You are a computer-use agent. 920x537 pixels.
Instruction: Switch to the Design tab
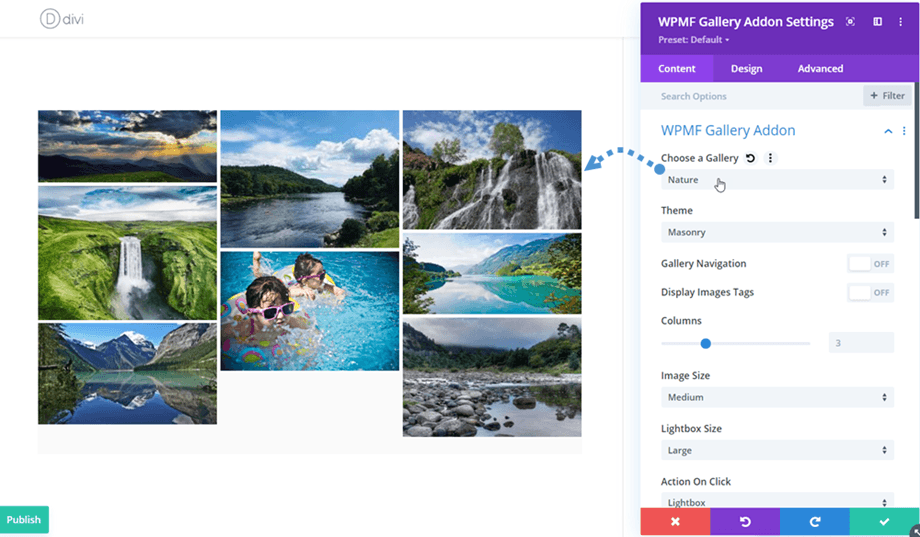tap(746, 69)
